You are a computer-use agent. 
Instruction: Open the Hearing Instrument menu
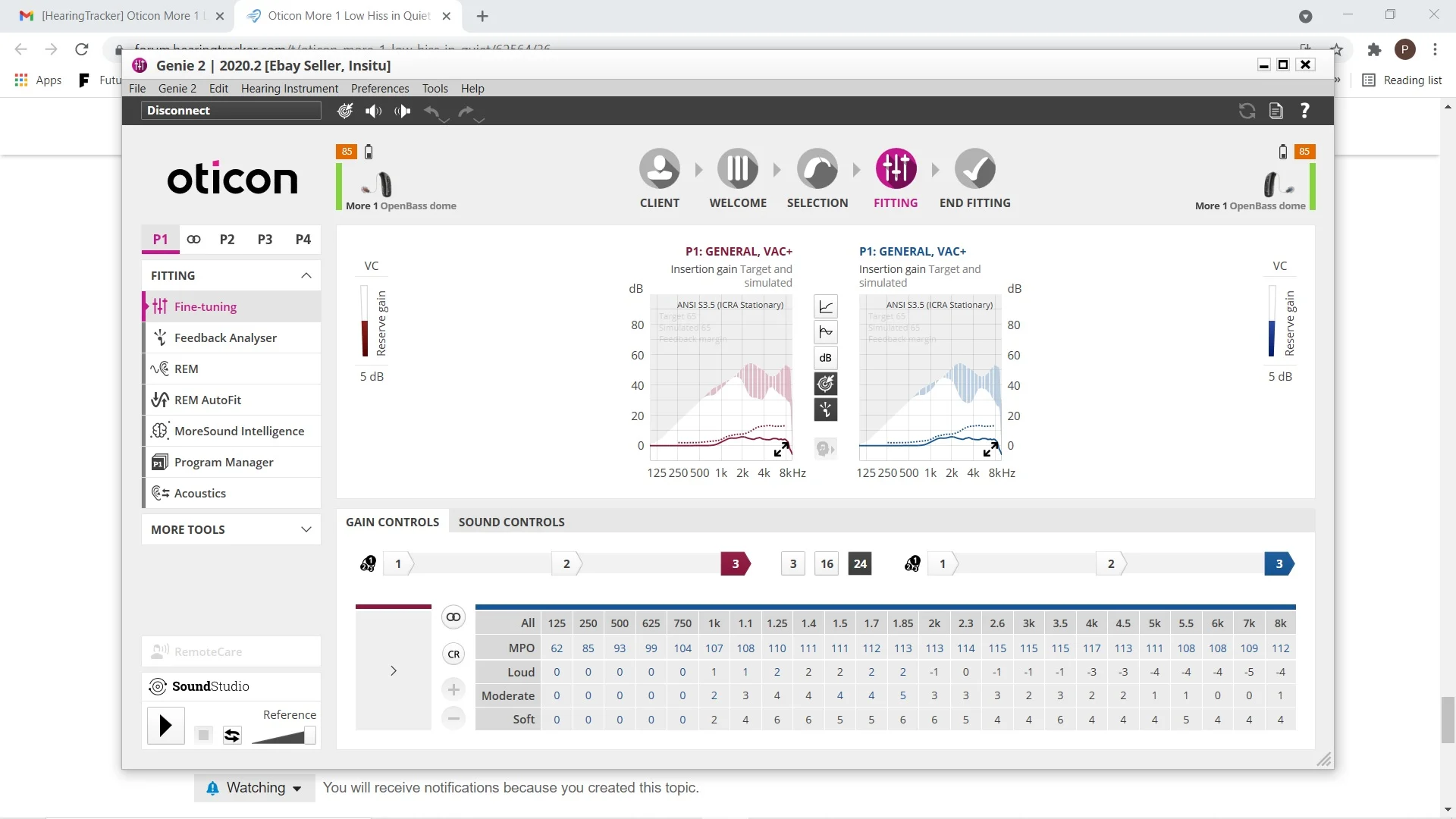click(x=290, y=89)
